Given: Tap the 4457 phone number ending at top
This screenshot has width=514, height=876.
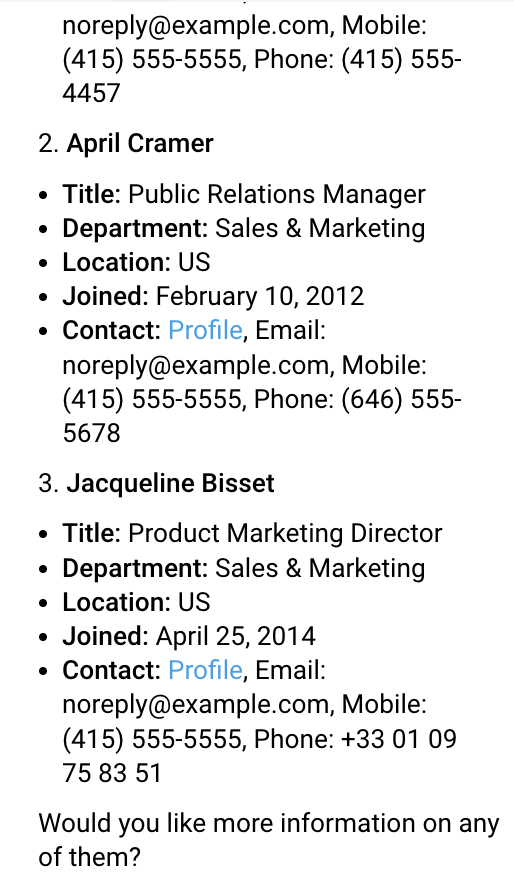Looking at the screenshot, I should (x=91, y=93).
